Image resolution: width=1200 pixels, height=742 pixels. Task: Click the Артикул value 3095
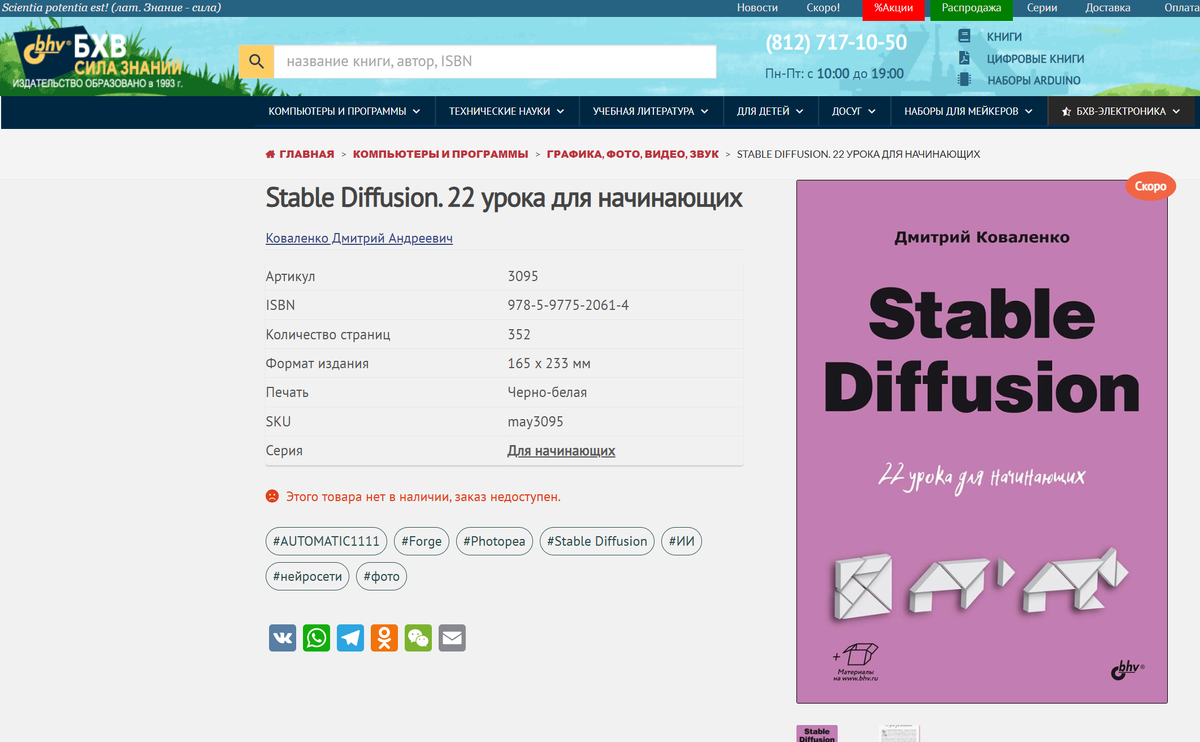523,276
